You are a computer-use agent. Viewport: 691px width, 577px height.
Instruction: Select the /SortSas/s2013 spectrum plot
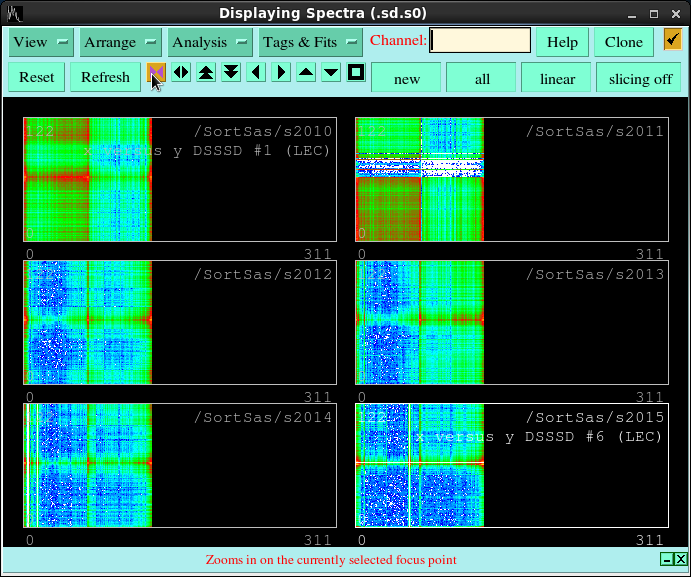pos(512,322)
